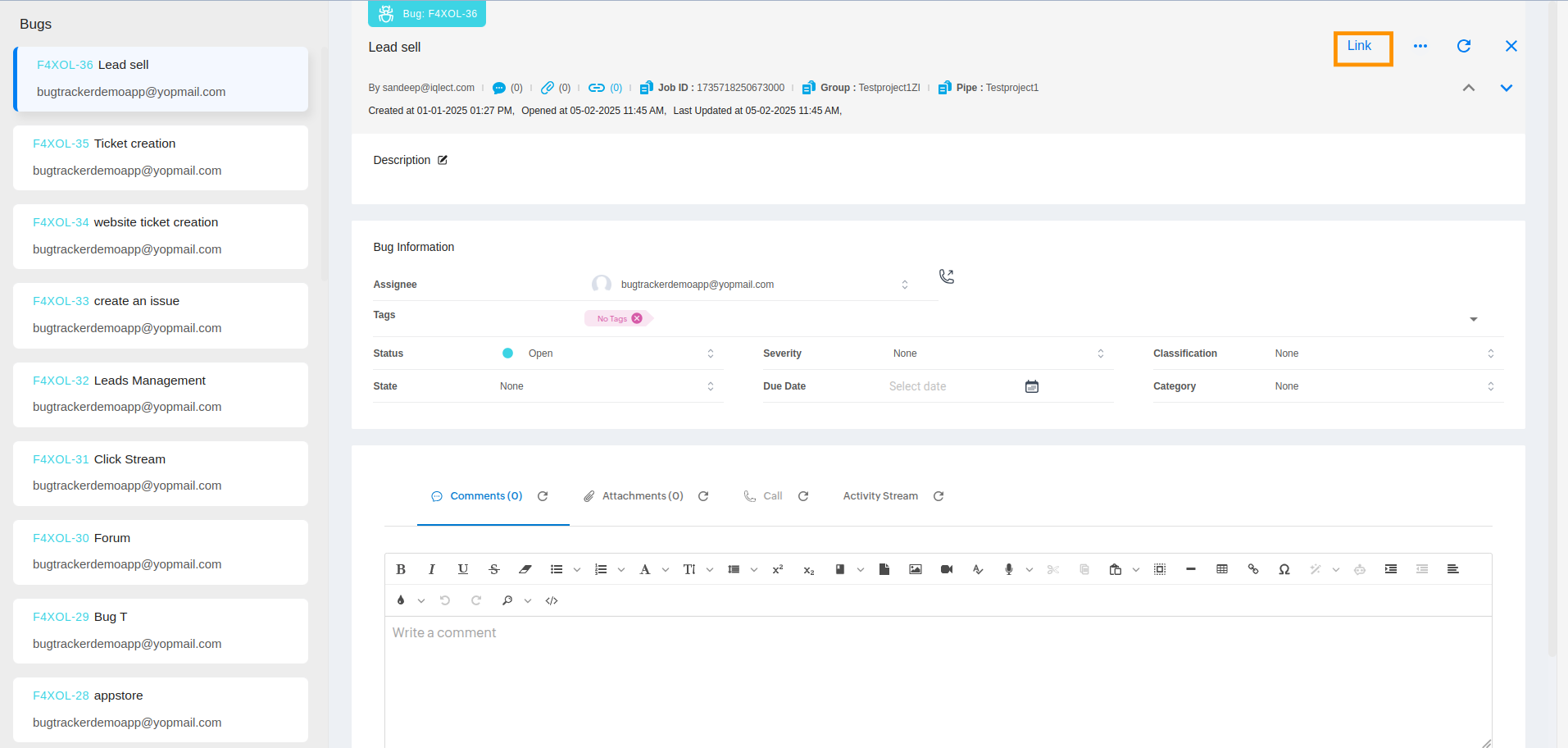Open bug F4XOL-31 Click Stream
Image resolution: width=1568 pixels, height=748 pixels.
coord(161,473)
